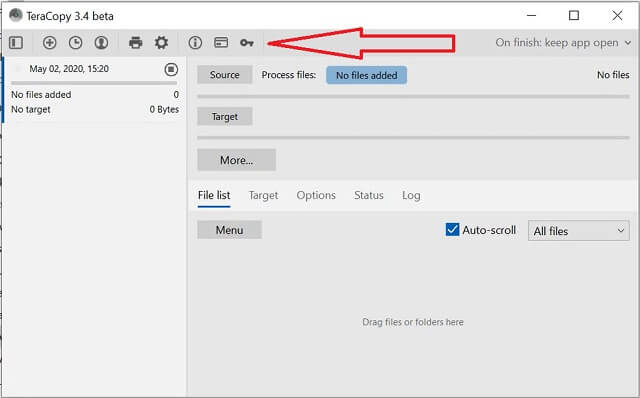Click the user account circle icon
Viewport: 640px width, 398px height.
[101, 42]
